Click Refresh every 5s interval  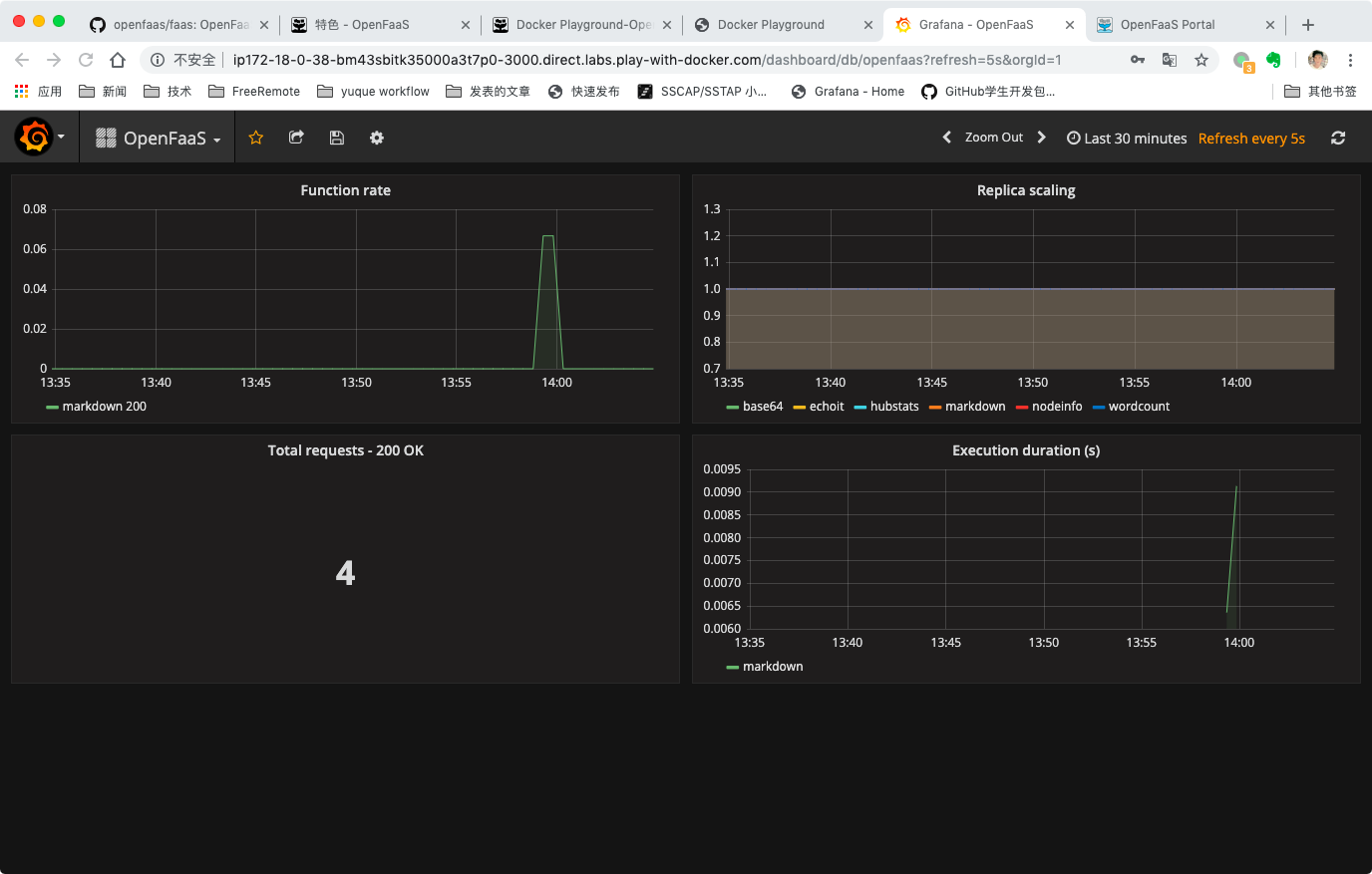point(1251,139)
